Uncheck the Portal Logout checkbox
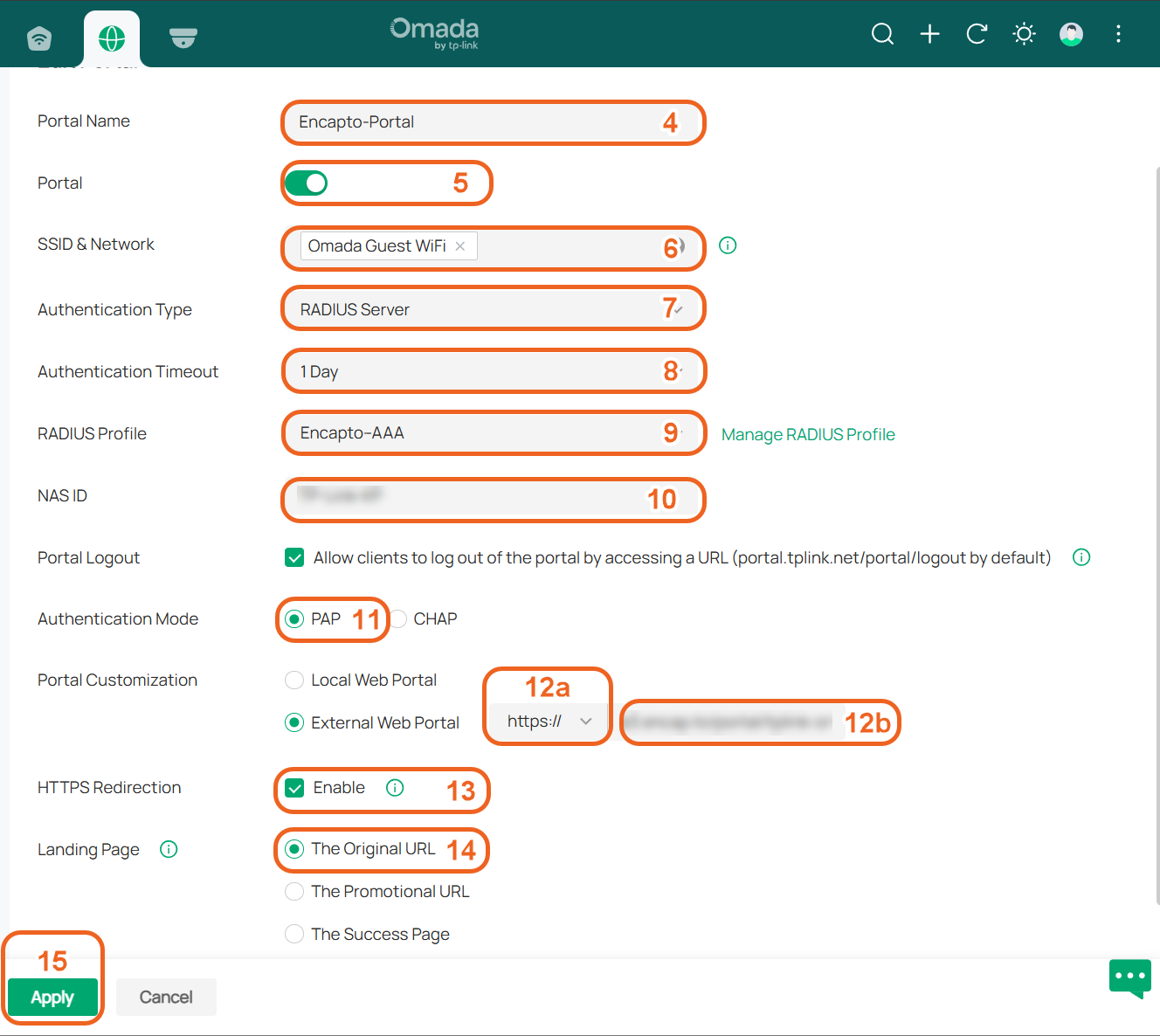The height and width of the screenshot is (1036, 1160). coord(294,557)
